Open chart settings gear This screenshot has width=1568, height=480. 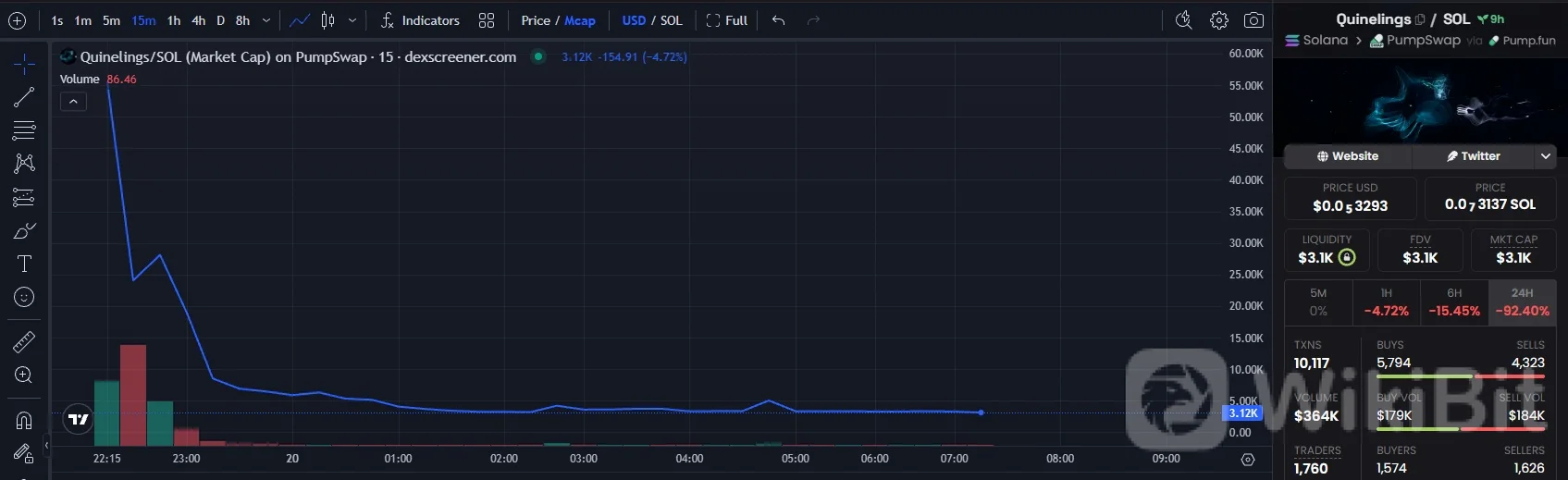[x=1219, y=20]
